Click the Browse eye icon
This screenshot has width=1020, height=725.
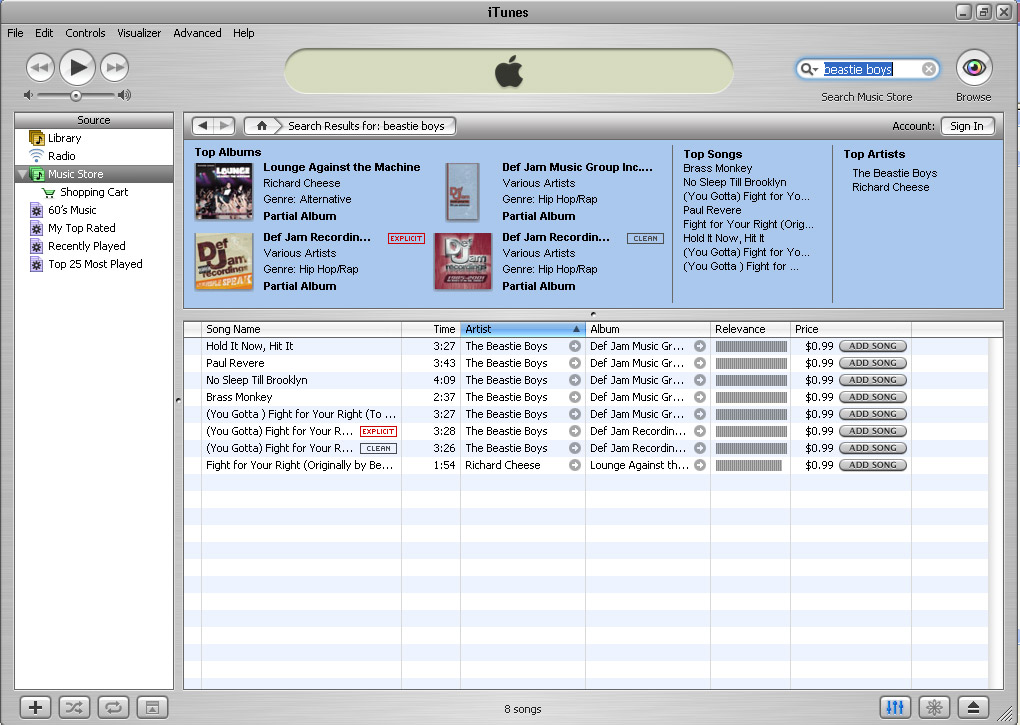pyautogui.click(x=974, y=68)
